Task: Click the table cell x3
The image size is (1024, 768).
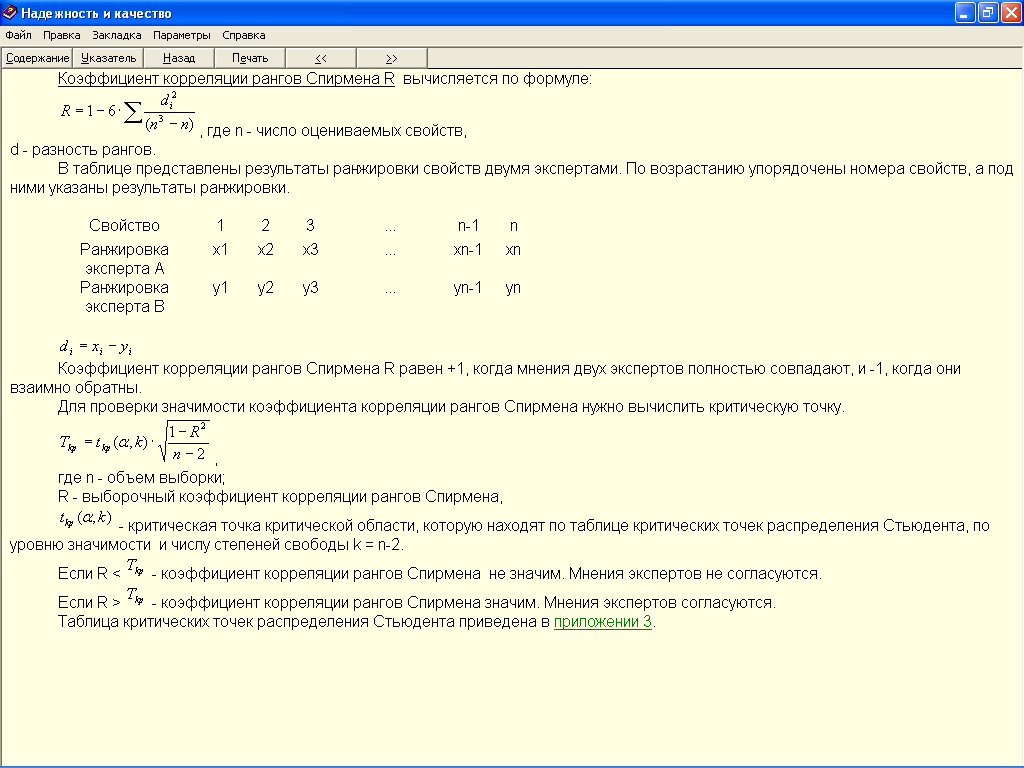Action: pyautogui.click(x=310, y=249)
